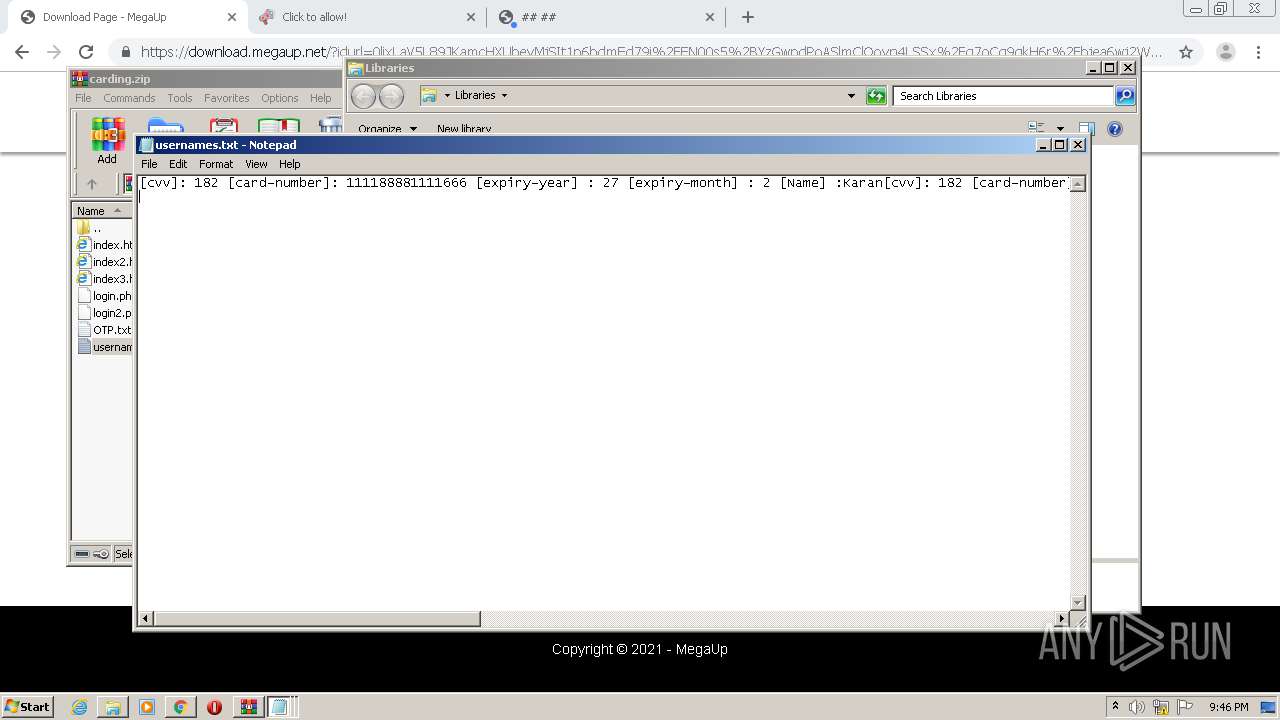Open Notepad Edit menu
Image resolution: width=1280 pixels, height=720 pixels.
click(178, 164)
